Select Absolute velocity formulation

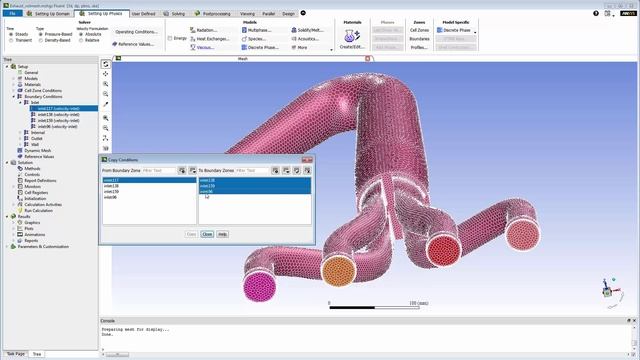coord(90,34)
